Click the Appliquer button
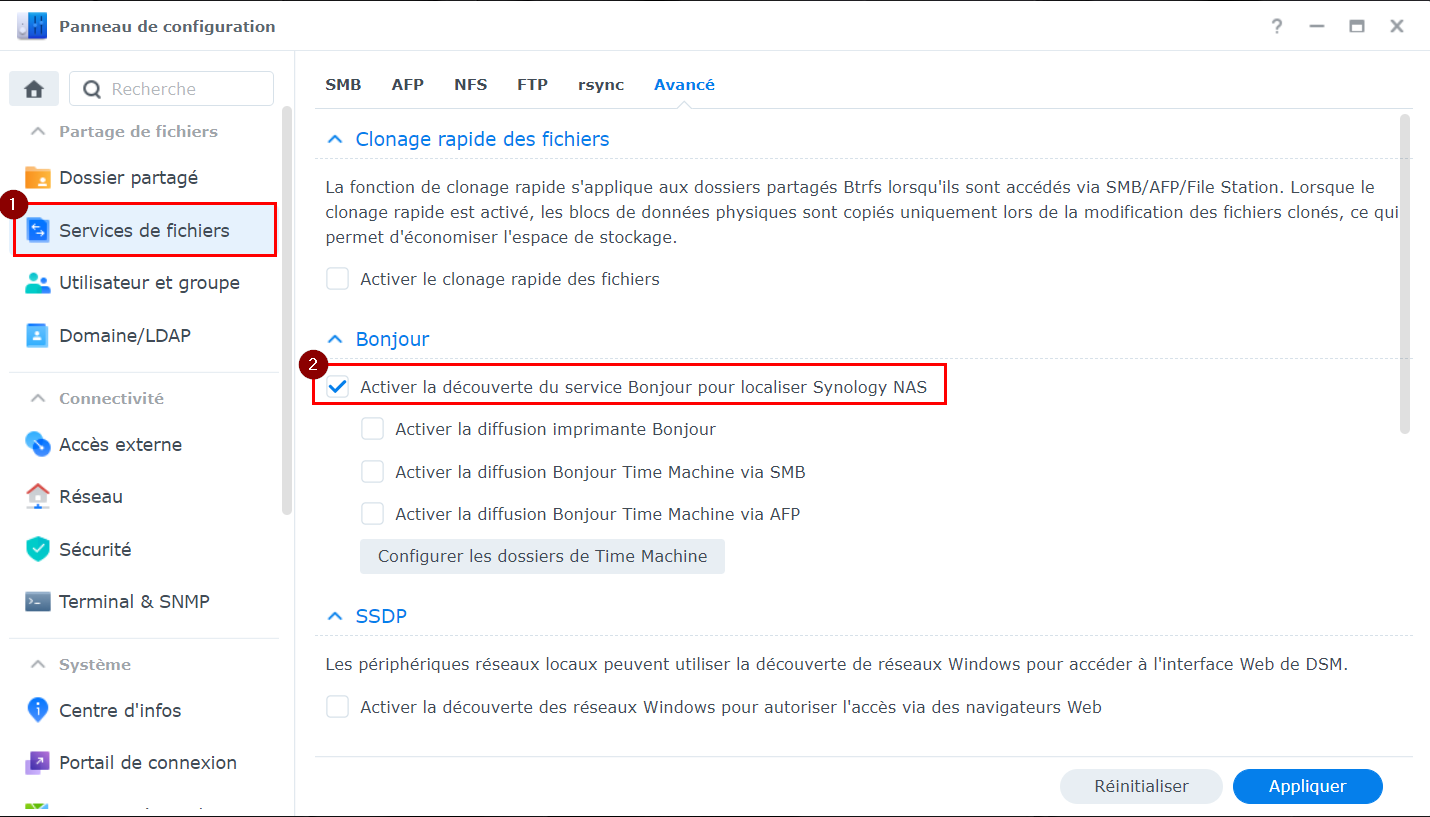This screenshot has height=817, width=1430. [x=1308, y=787]
